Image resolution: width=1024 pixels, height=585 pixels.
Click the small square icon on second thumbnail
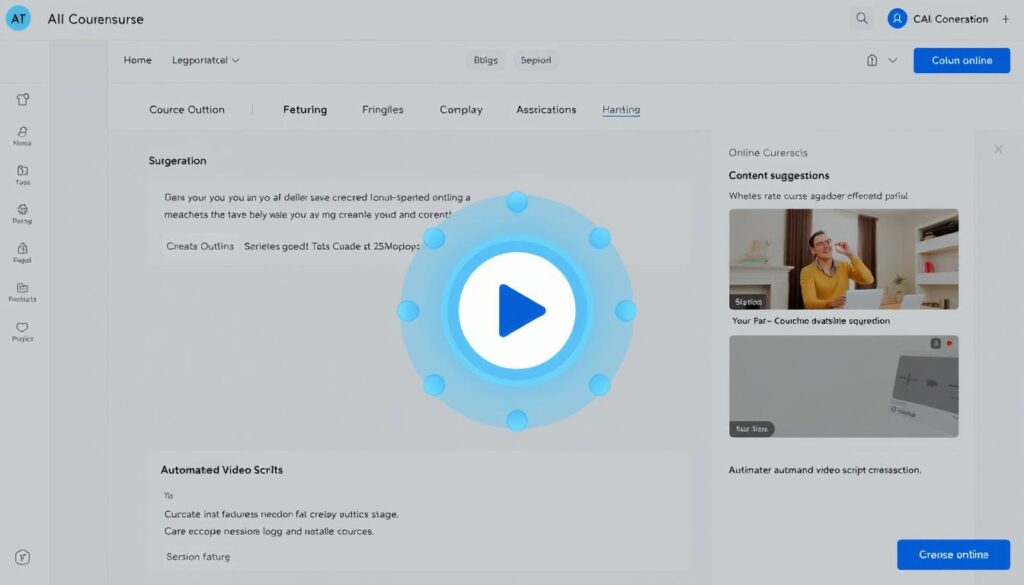[x=935, y=343]
